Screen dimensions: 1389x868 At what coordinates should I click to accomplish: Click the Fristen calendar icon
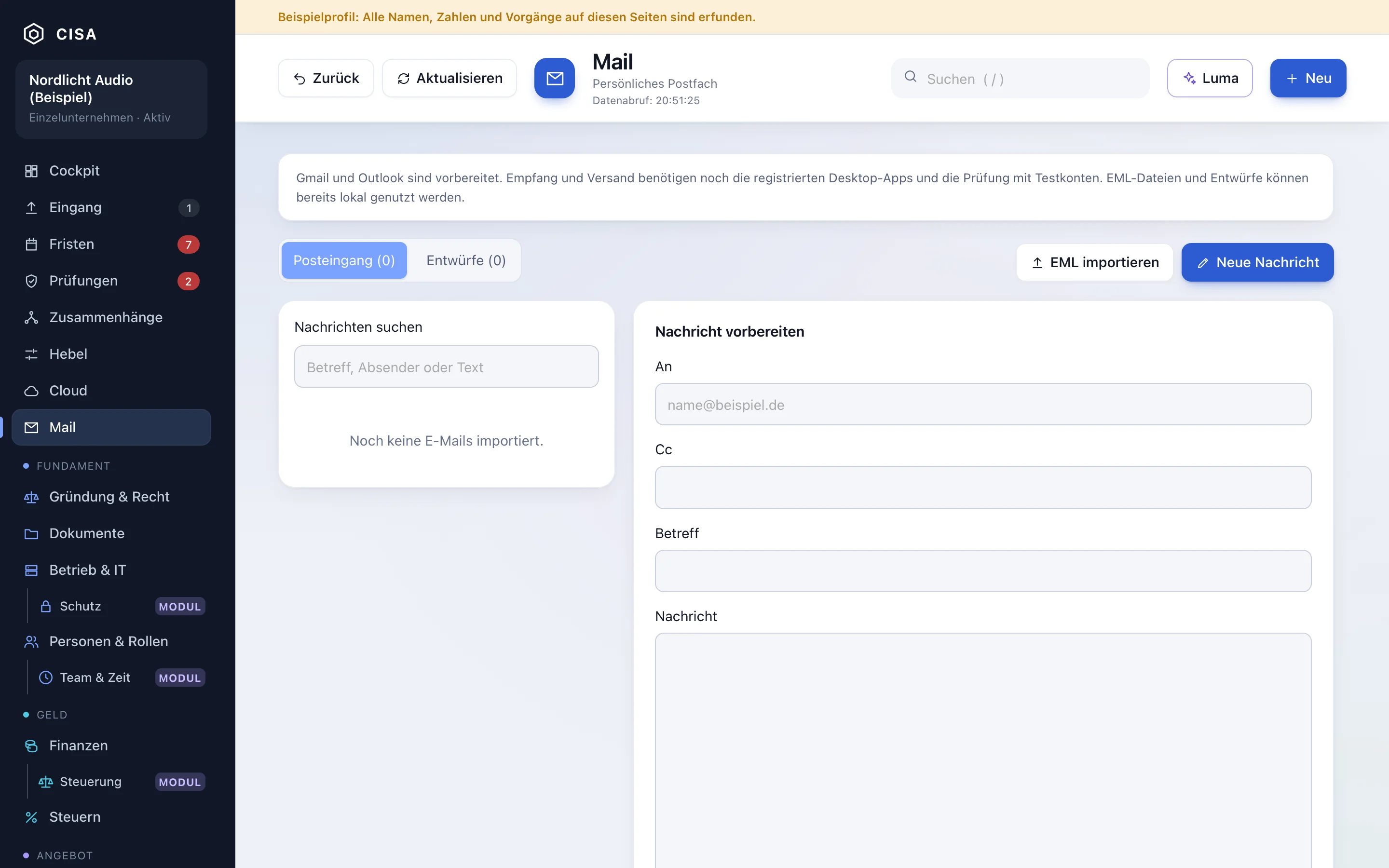[31, 244]
